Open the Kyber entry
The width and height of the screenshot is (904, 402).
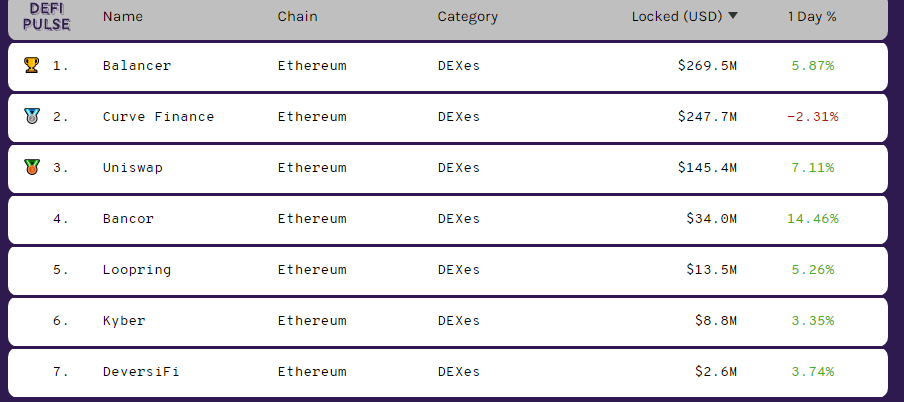point(124,321)
